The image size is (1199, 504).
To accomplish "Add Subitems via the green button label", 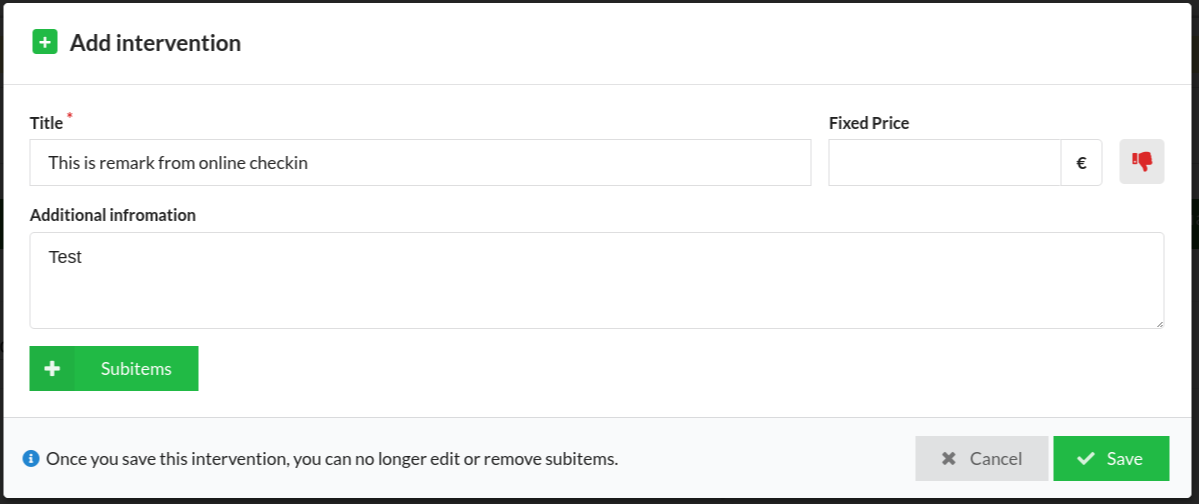I will [x=136, y=369].
